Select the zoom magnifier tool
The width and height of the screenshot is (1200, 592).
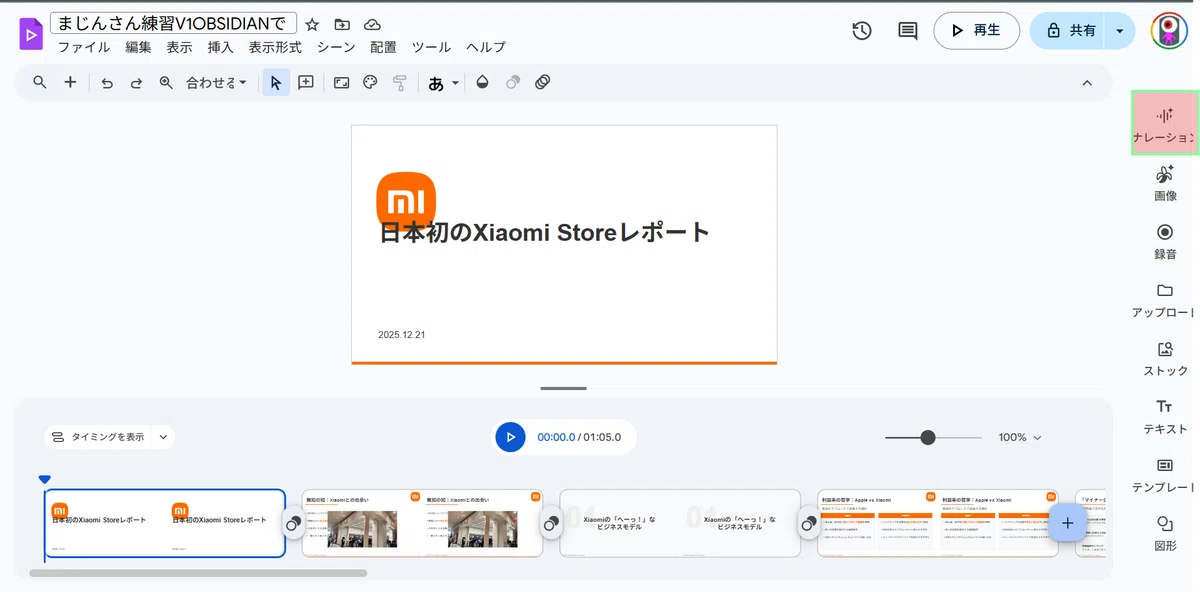tap(166, 83)
